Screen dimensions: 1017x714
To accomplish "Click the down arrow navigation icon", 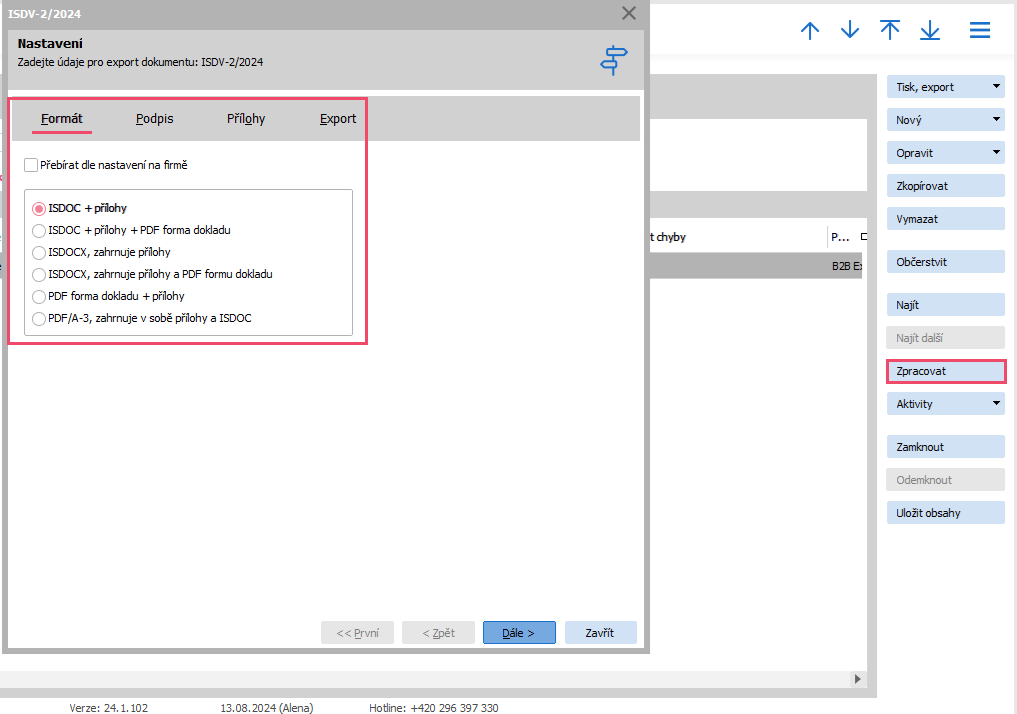I will tap(850, 30).
